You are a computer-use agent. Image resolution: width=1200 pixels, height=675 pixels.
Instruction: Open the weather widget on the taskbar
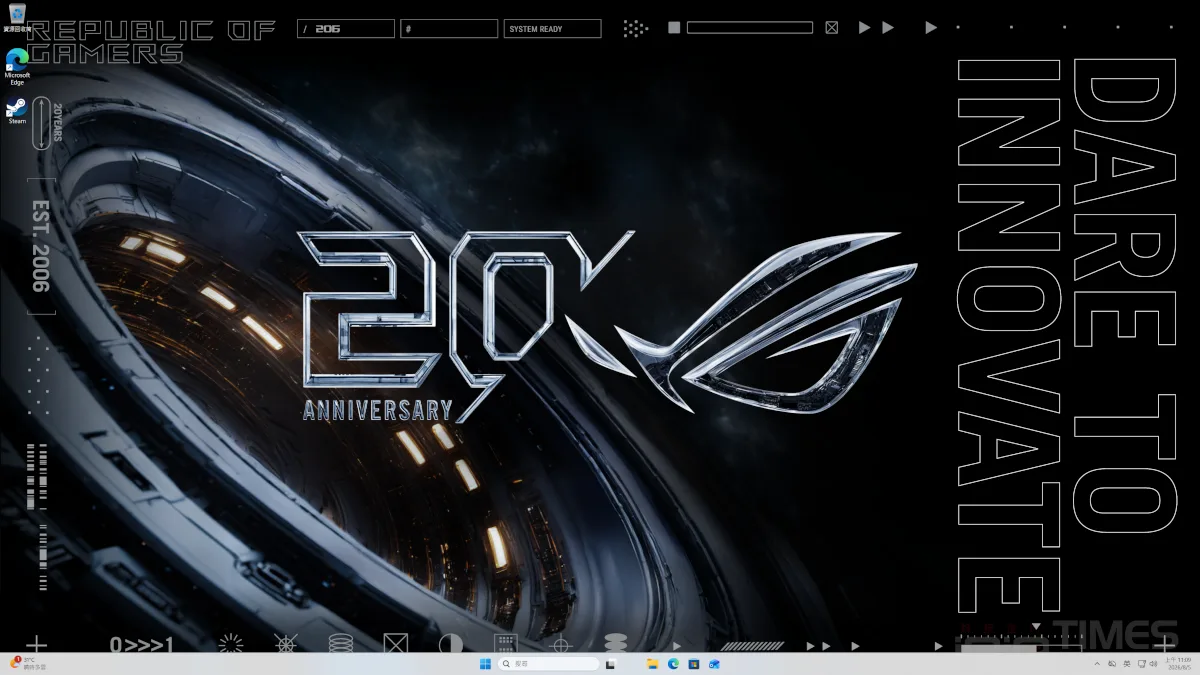(26, 664)
